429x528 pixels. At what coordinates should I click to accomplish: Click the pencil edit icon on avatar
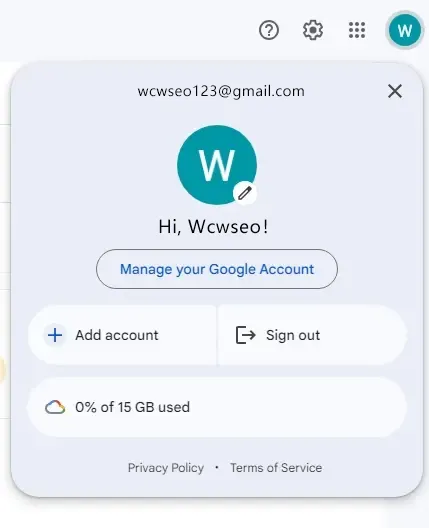coord(245,193)
